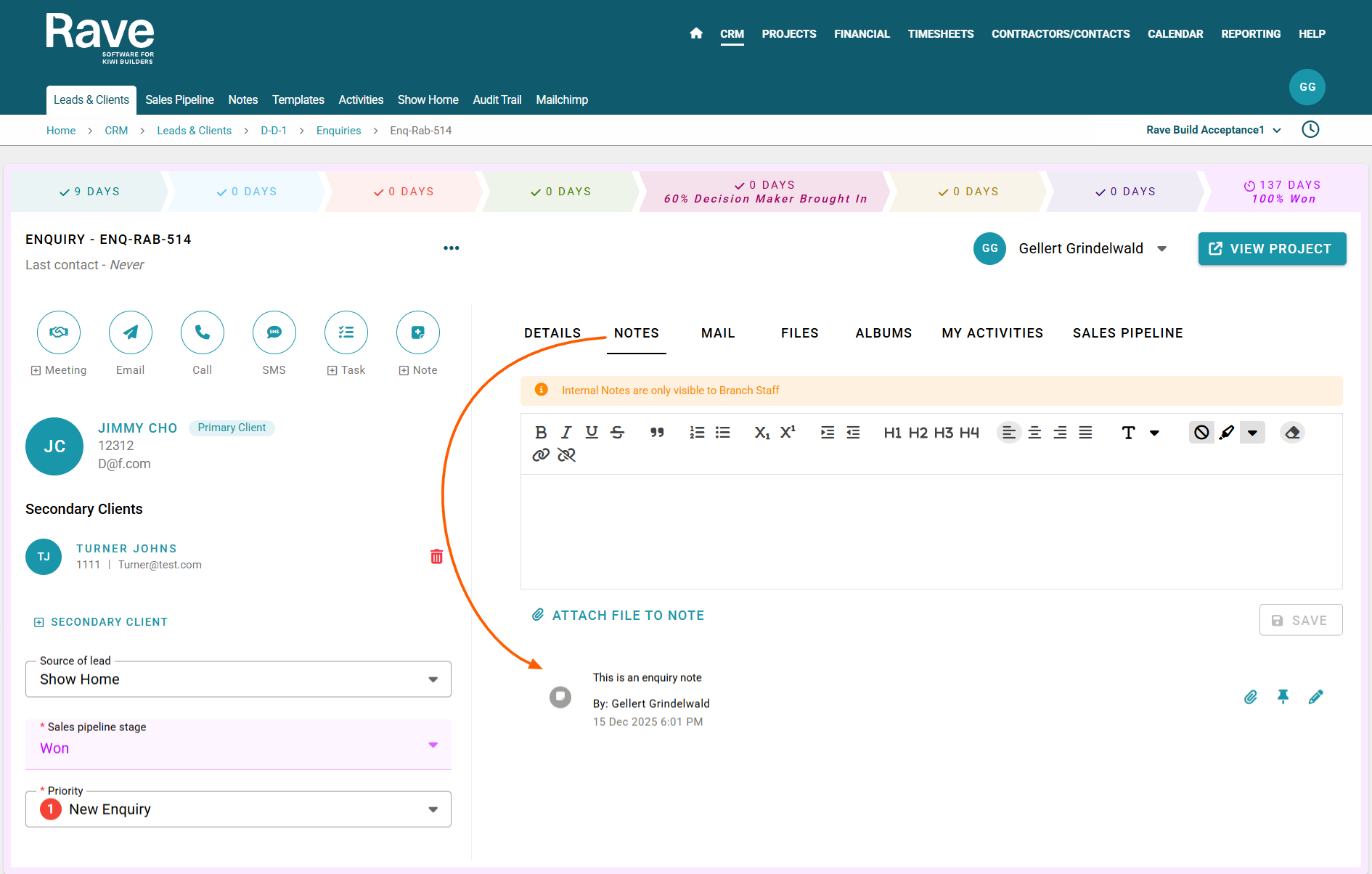The image size is (1372, 874).
Task: Click the Meeting handshake icon
Action: [x=59, y=332]
